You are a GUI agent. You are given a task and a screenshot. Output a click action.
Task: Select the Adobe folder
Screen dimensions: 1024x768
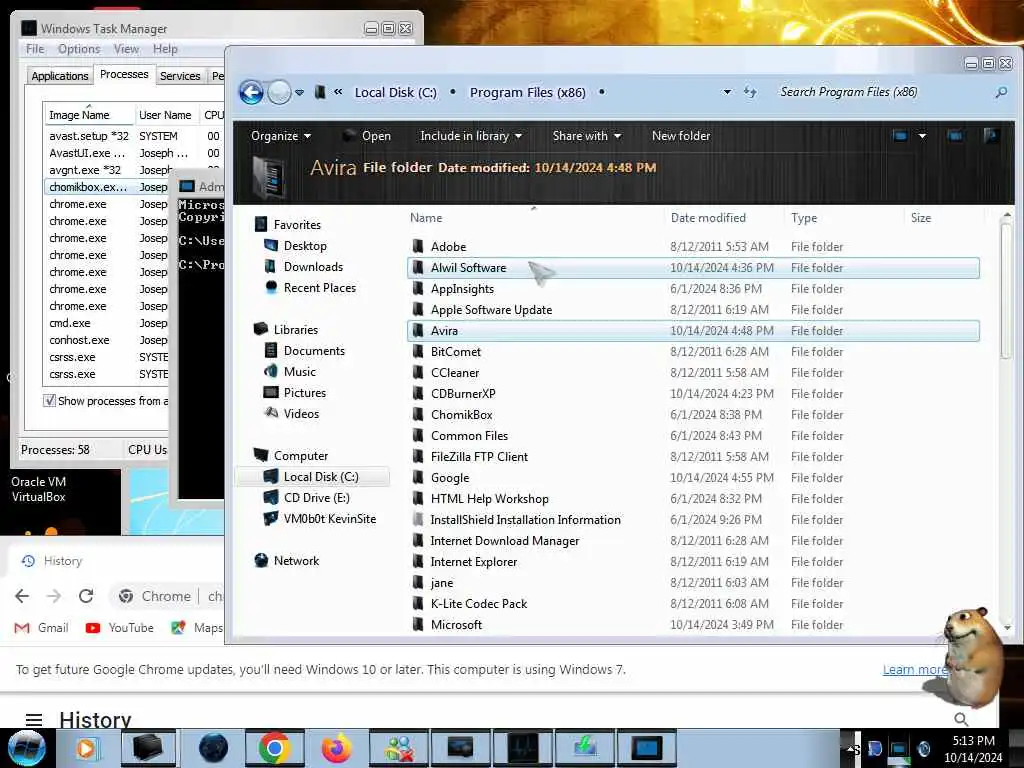click(693, 247)
